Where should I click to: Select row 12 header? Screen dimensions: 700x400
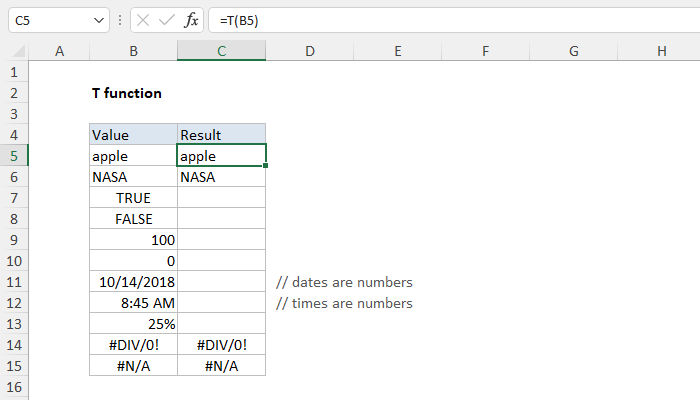(14, 303)
